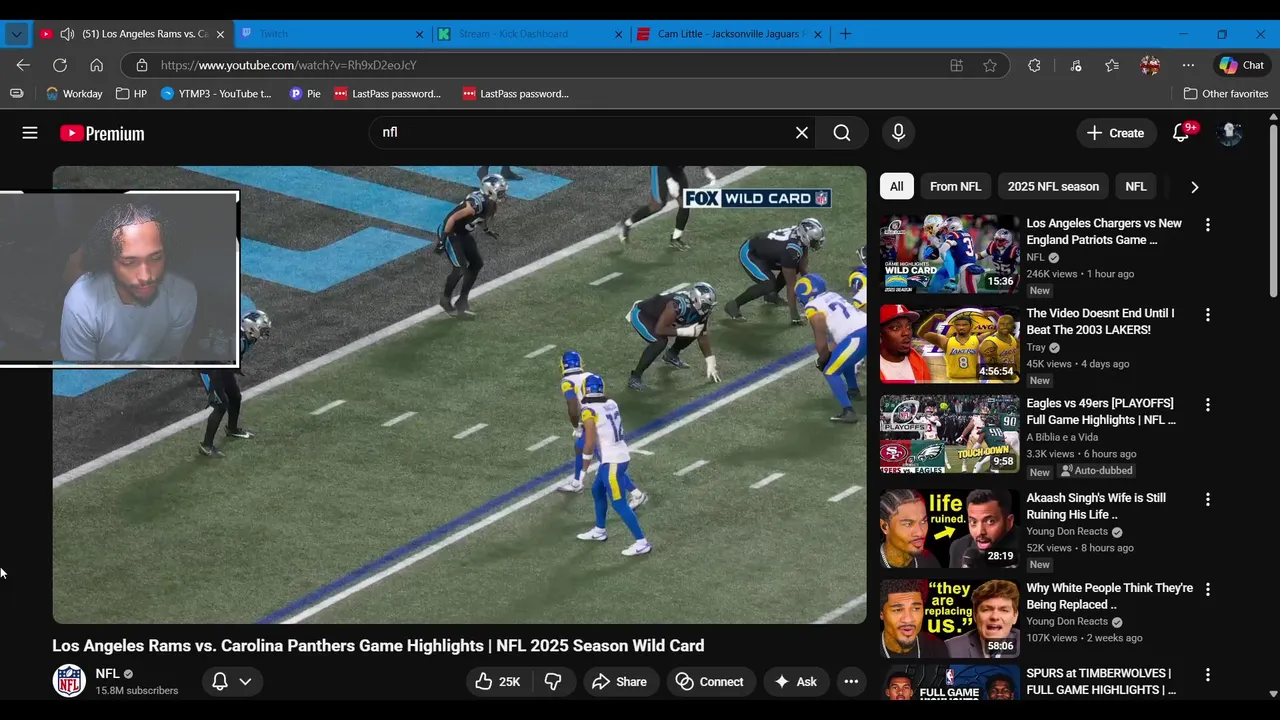Open options for Tray 2003 Lakers video
Screen dimensions: 1280x720
pyautogui.click(x=1207, y=315)
